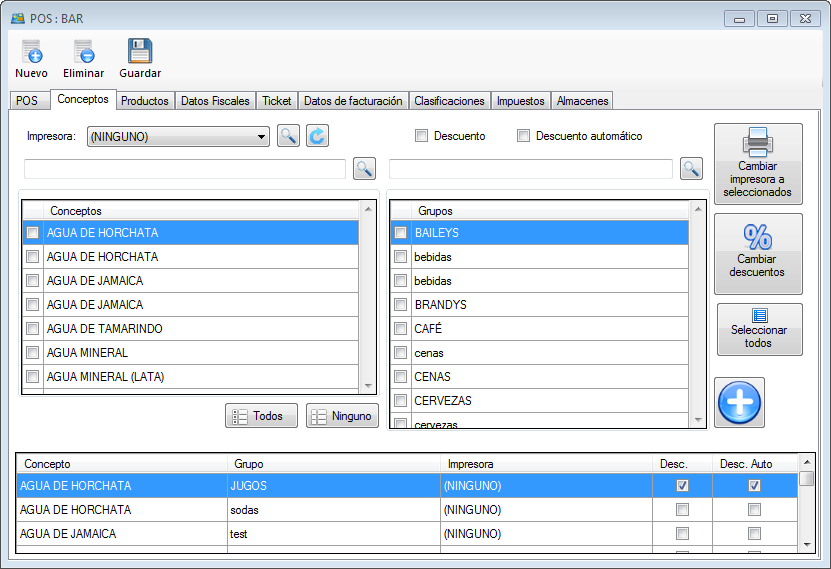Click Conceptos list scroll down arrow
The width and height of the screenshot is (831, 569).
(x=368, y=386)
